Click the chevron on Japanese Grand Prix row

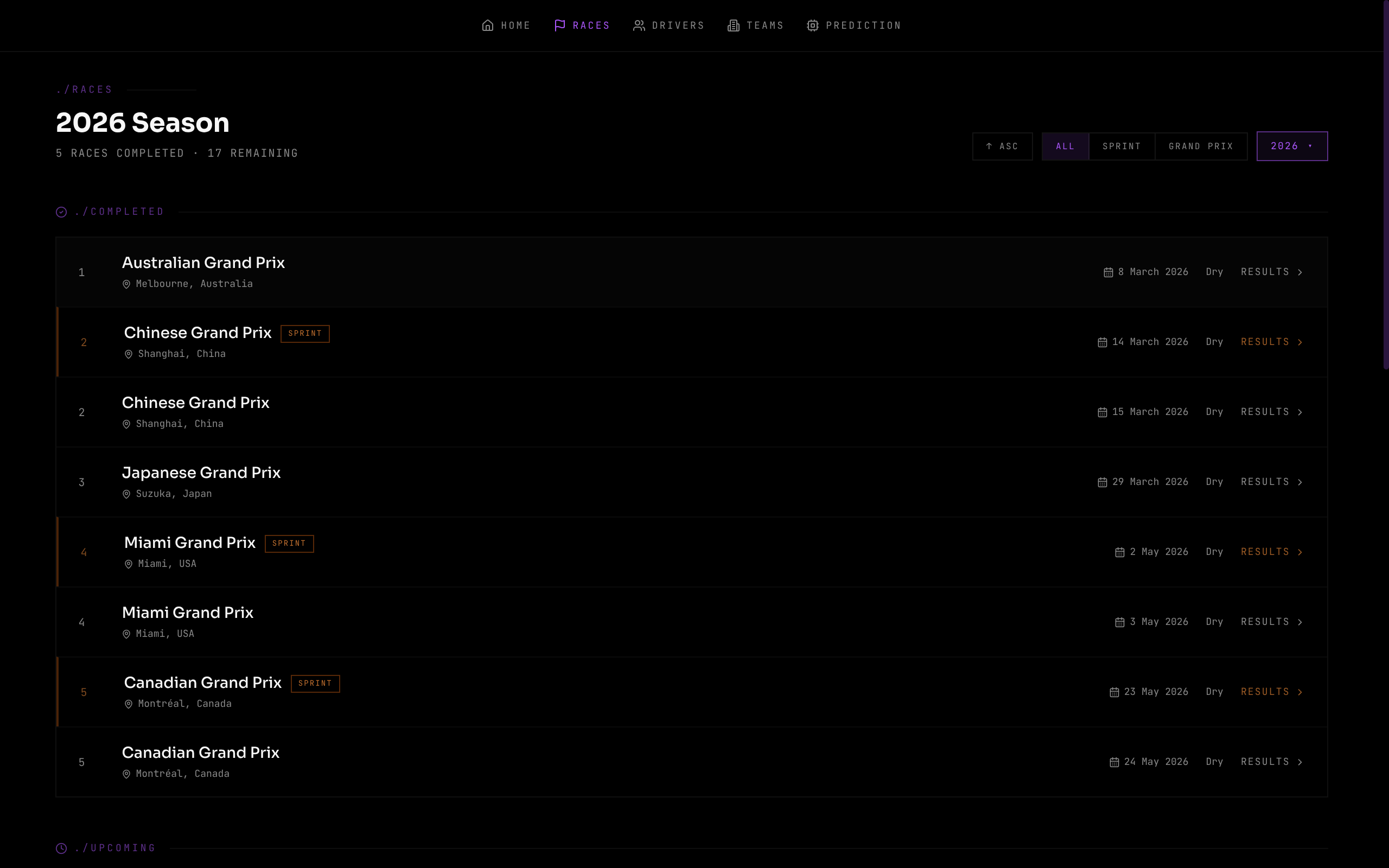[1300, 482]
